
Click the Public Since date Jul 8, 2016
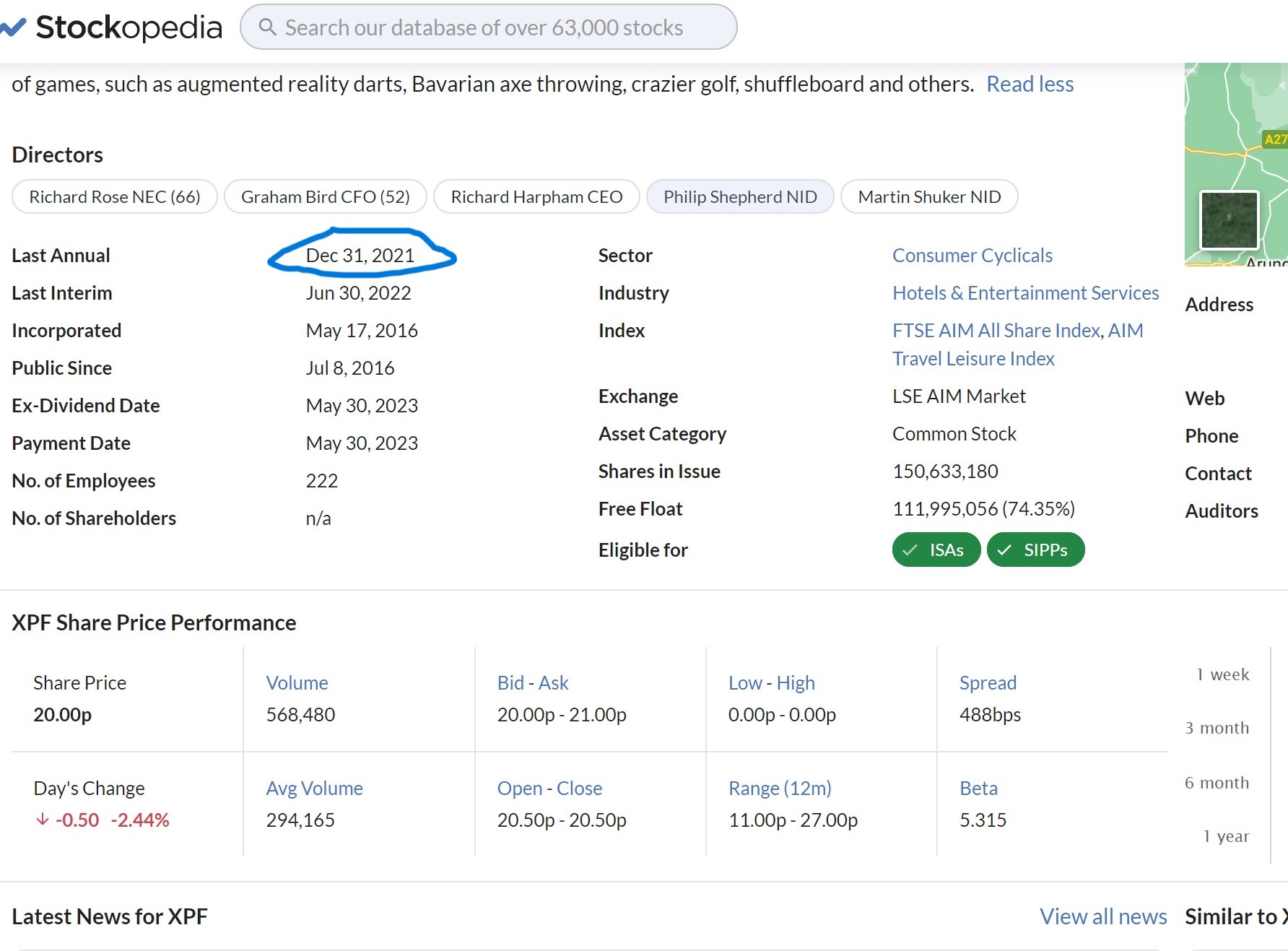[x=350, y=368]
